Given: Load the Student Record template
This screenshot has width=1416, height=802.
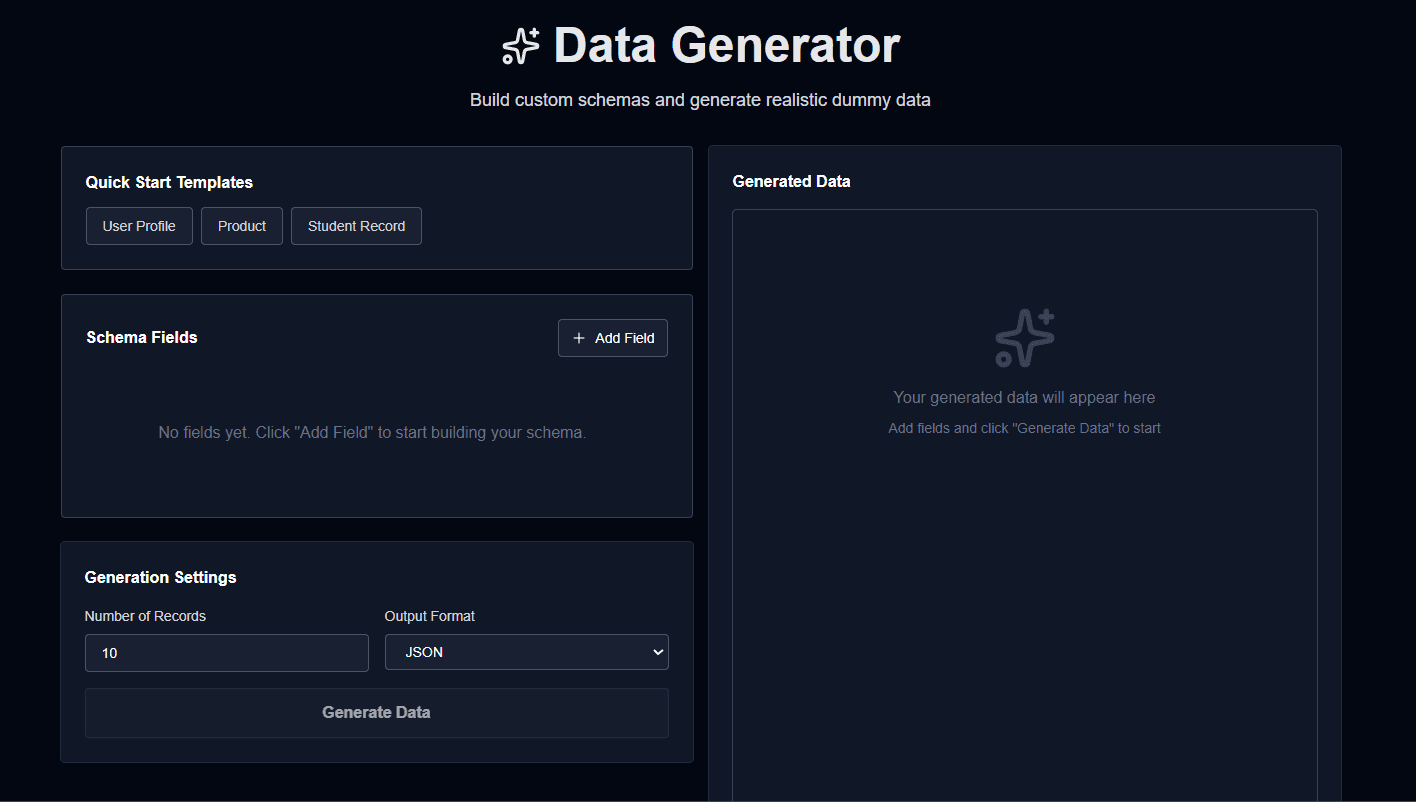Looking at the screenshot, I should [356, 226].
